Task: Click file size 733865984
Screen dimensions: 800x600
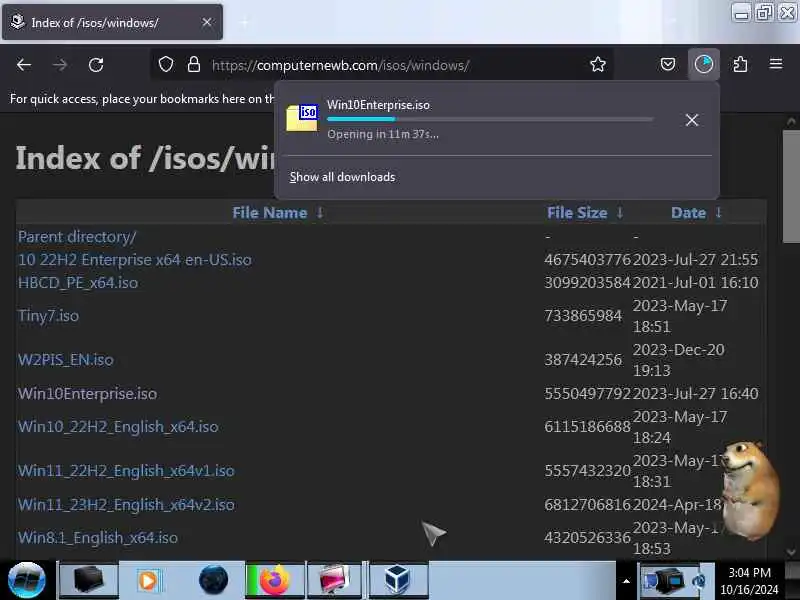Action: 583,316
